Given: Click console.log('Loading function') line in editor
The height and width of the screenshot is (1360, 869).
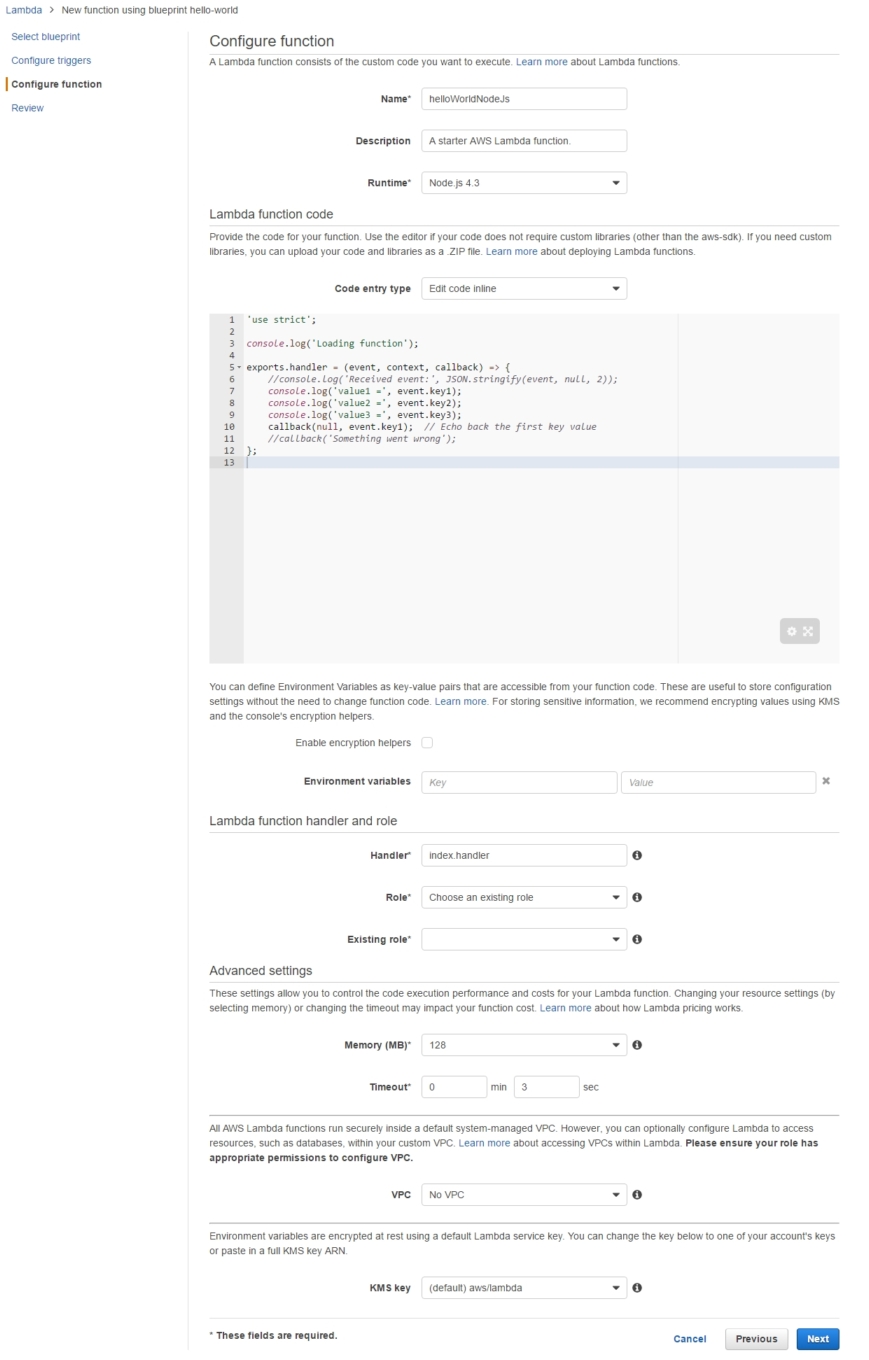Looking at the screenshot, I should click(332, 344).
